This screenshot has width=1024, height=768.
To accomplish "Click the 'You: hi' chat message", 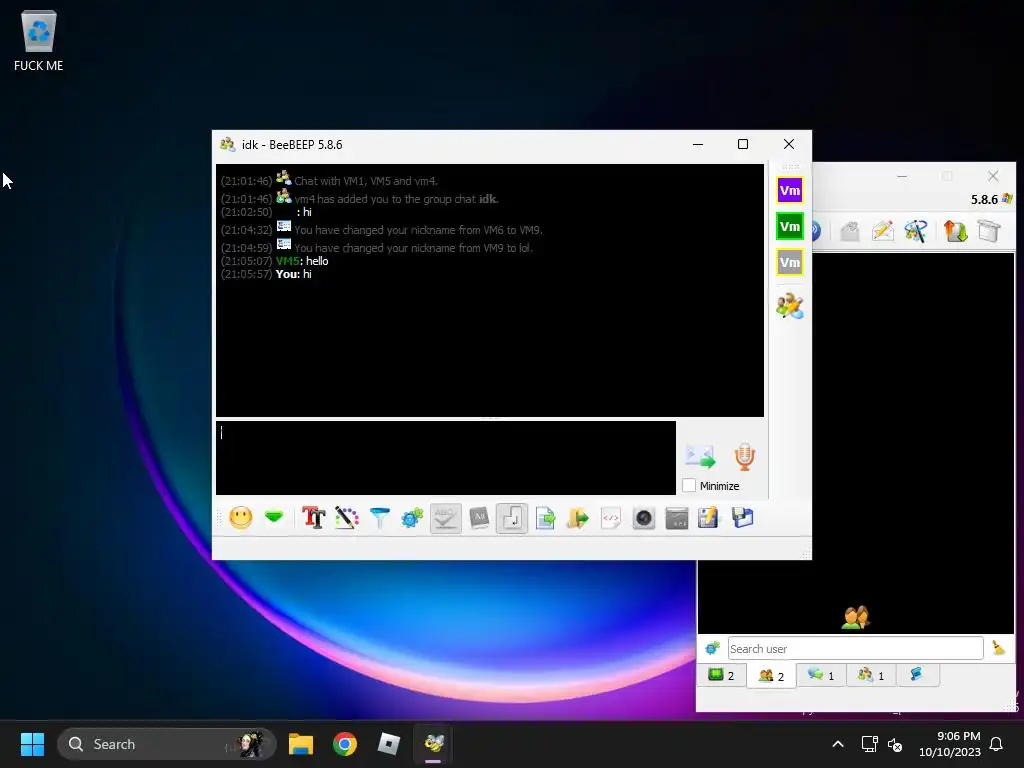I will point(293,274).
